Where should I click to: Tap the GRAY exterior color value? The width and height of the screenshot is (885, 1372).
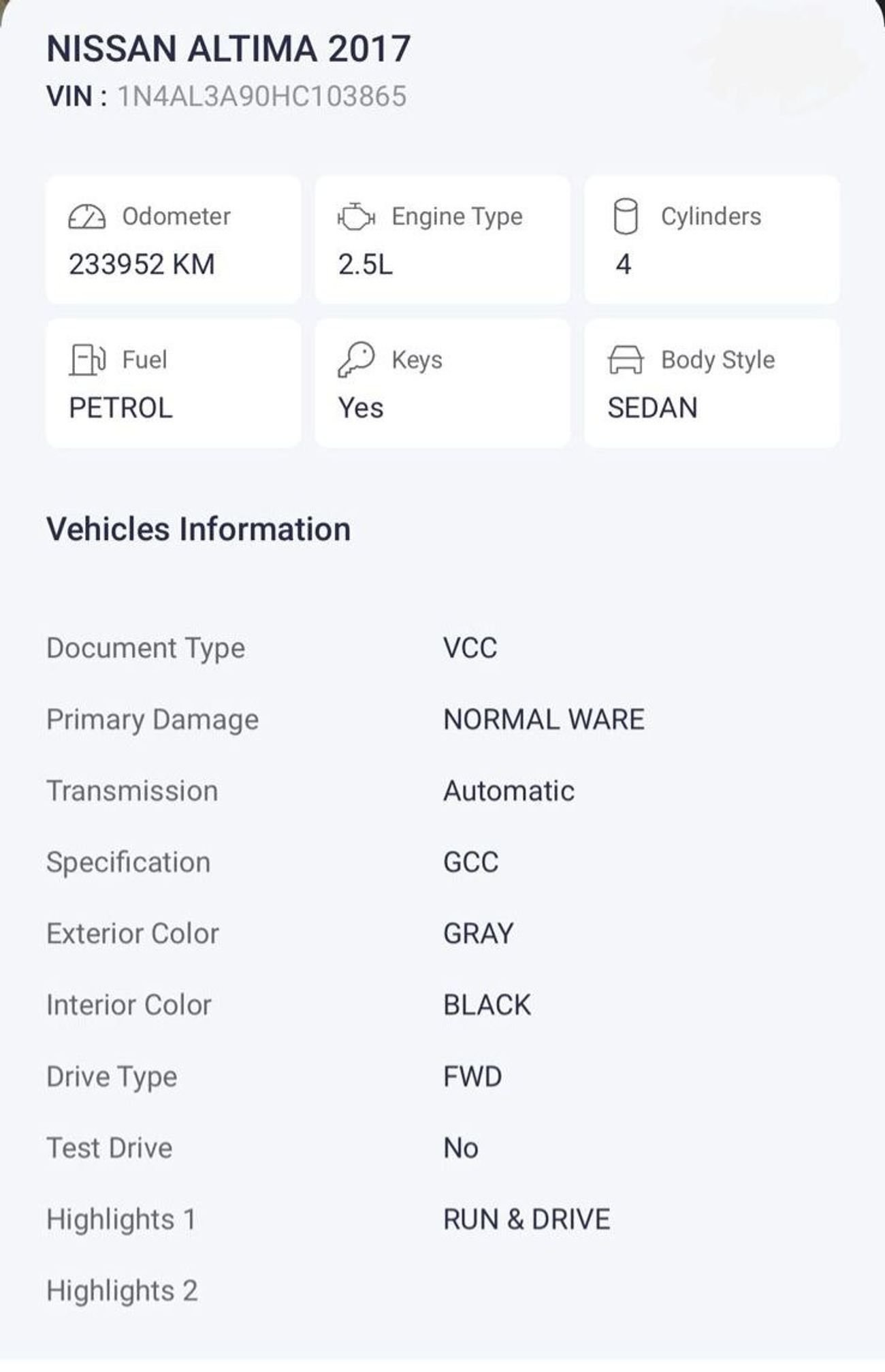point(479,934)
